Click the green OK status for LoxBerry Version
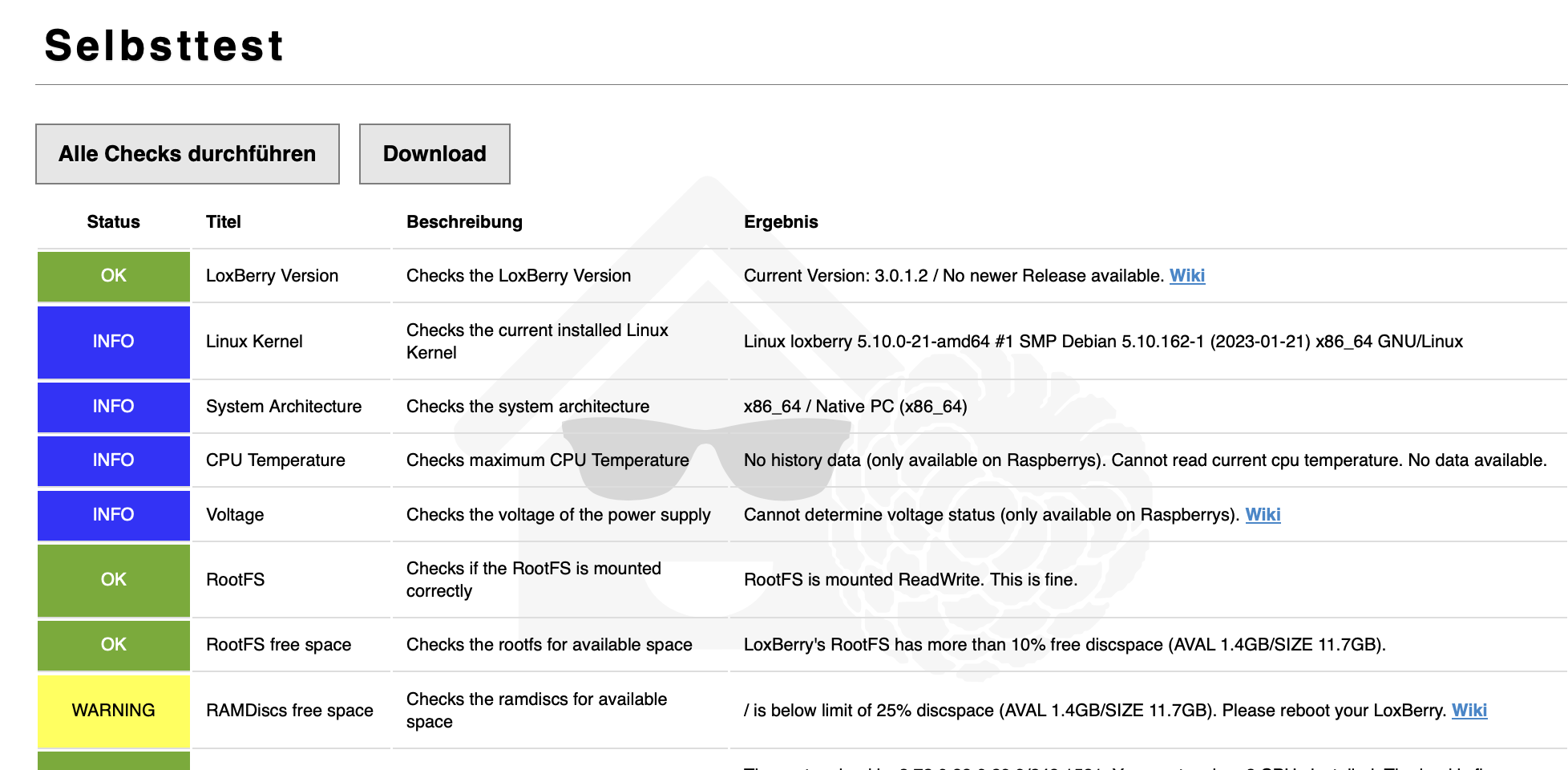This screenshot has height=770, width=1568. 114,276
